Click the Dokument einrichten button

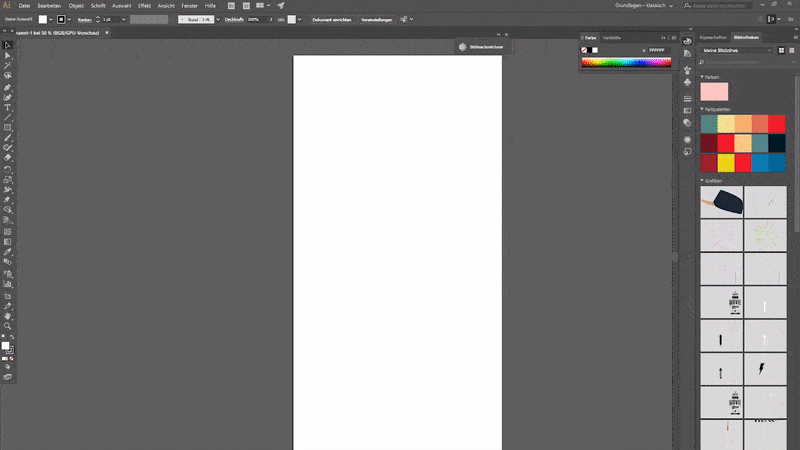click(x=332, y=19)
